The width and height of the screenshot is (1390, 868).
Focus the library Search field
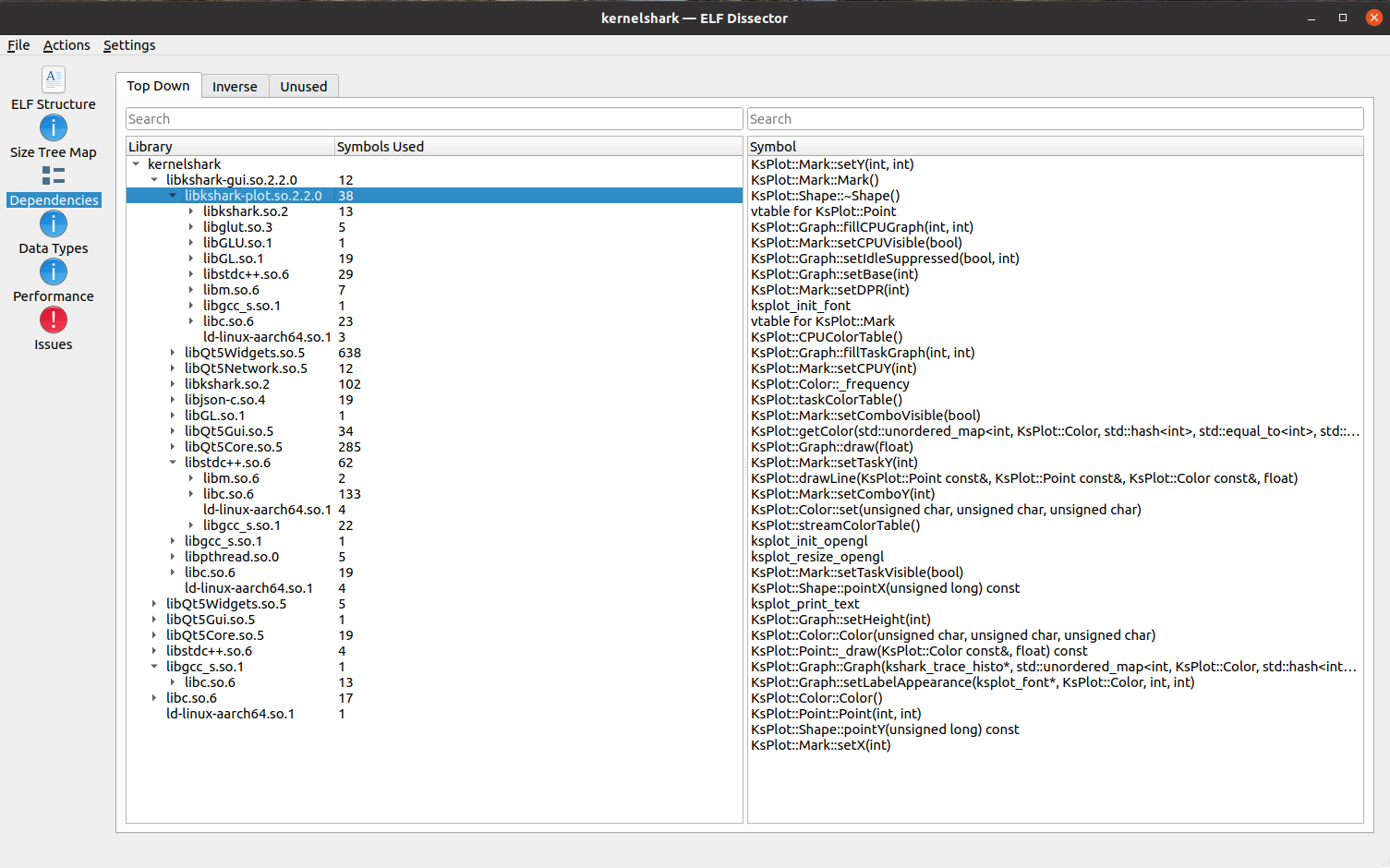(x=434, y=119)
